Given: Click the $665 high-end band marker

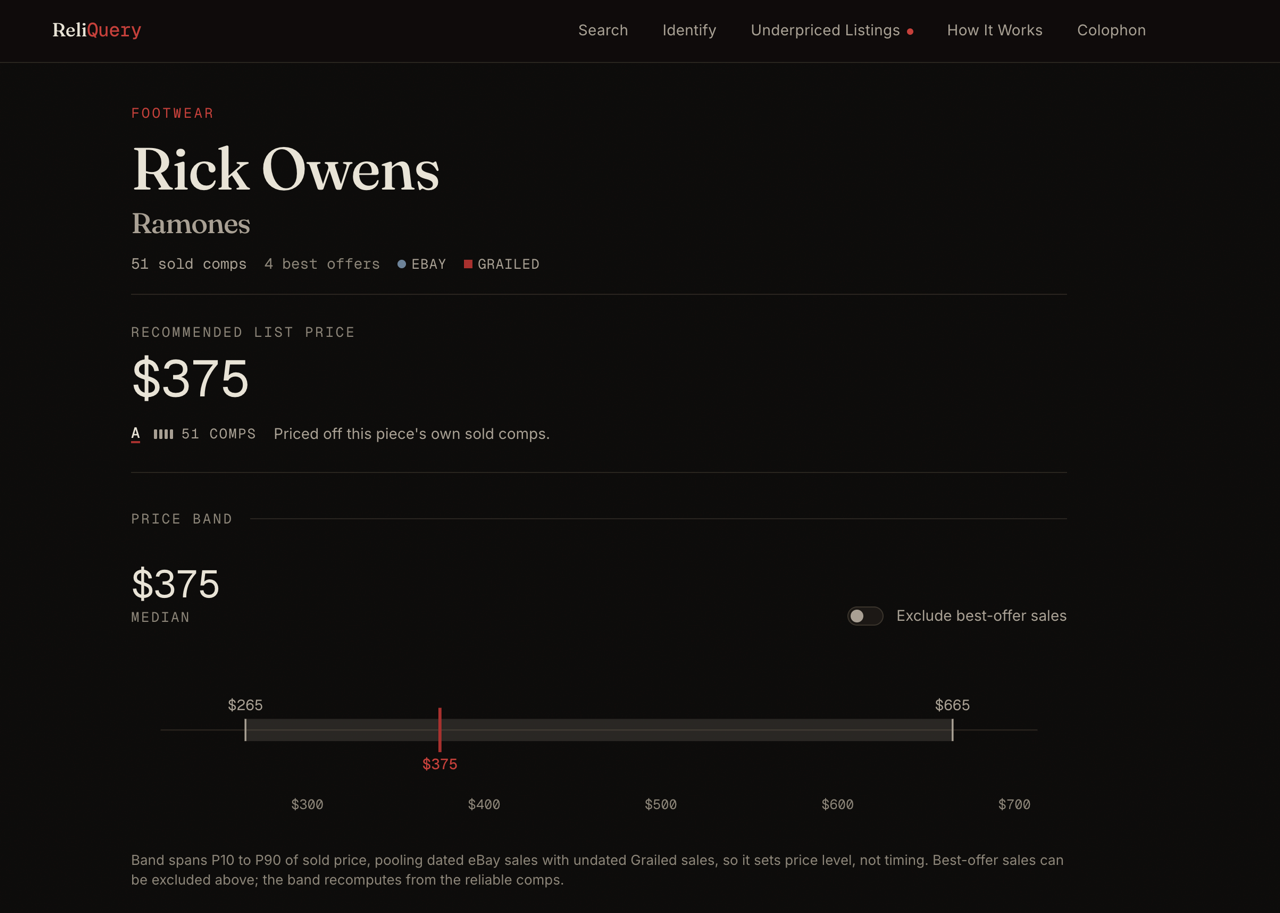Looking at the screenshot, I should click(952, 730).
